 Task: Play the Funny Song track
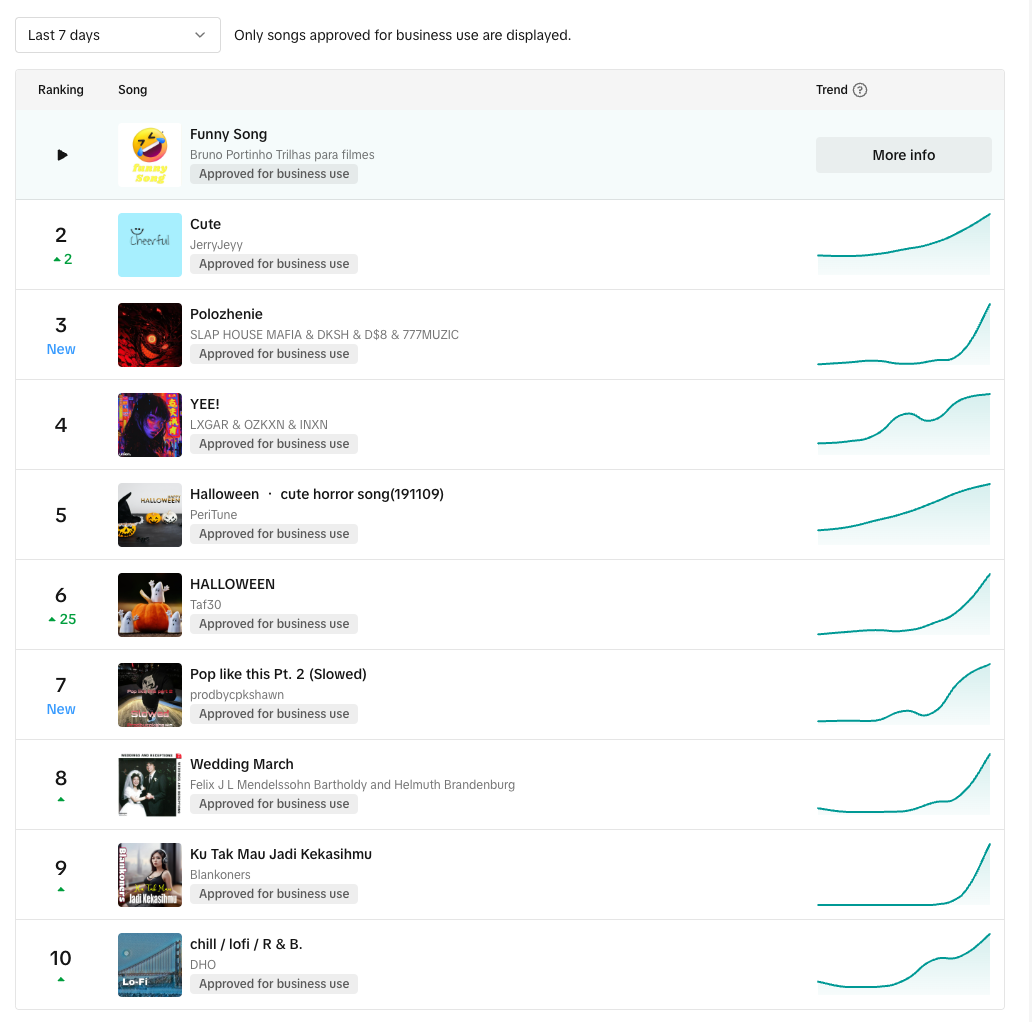point(62,155)
